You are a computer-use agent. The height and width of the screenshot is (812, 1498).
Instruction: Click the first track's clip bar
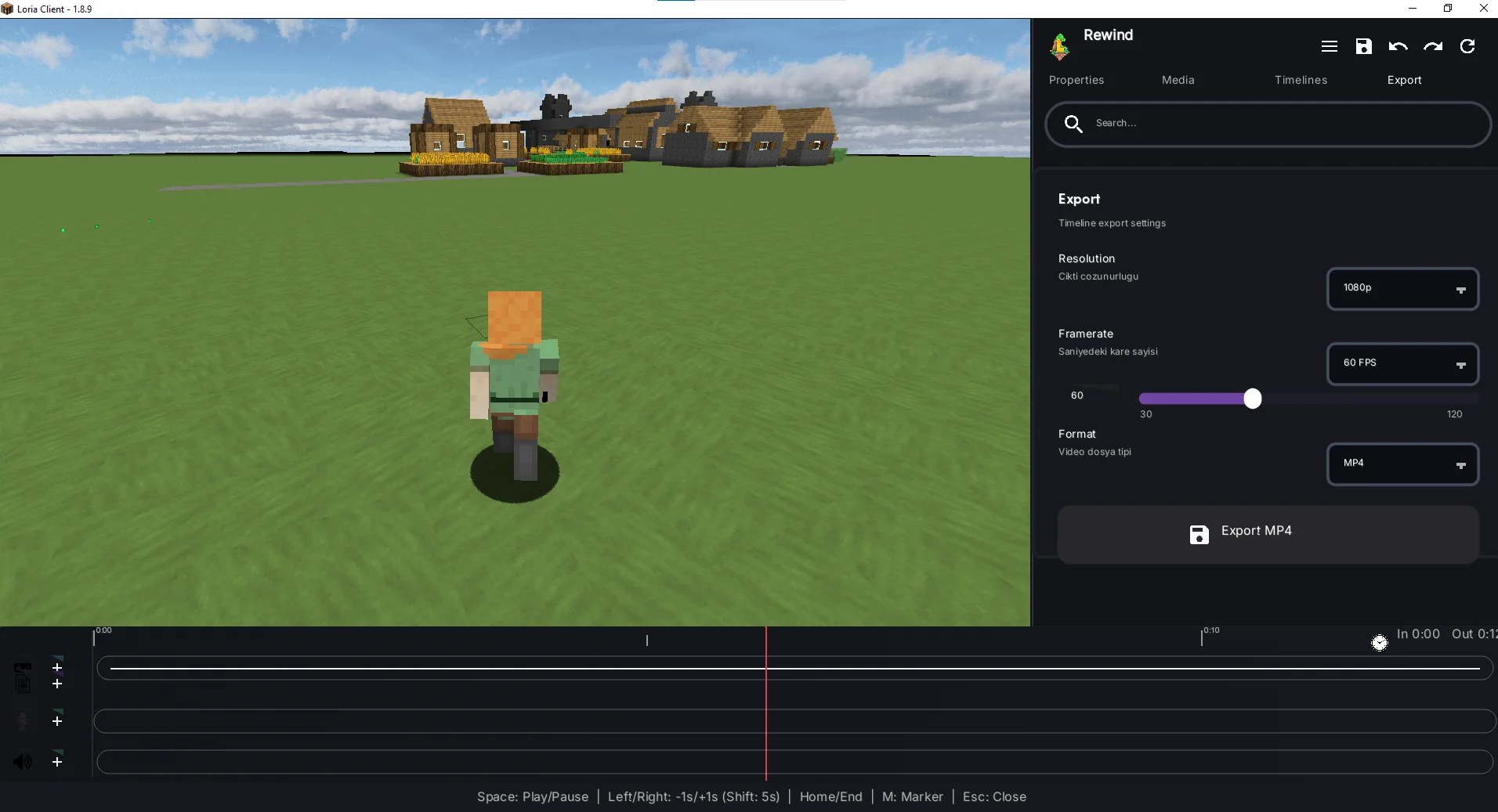point(794,668)
